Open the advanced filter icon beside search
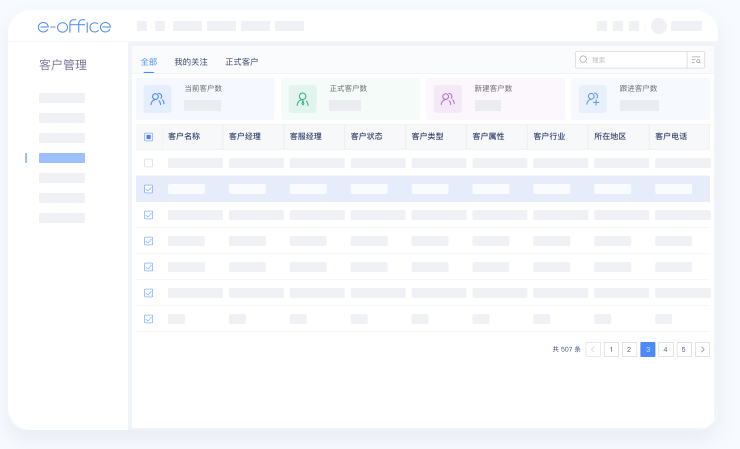Screen dimensions: 740x449 696,60
